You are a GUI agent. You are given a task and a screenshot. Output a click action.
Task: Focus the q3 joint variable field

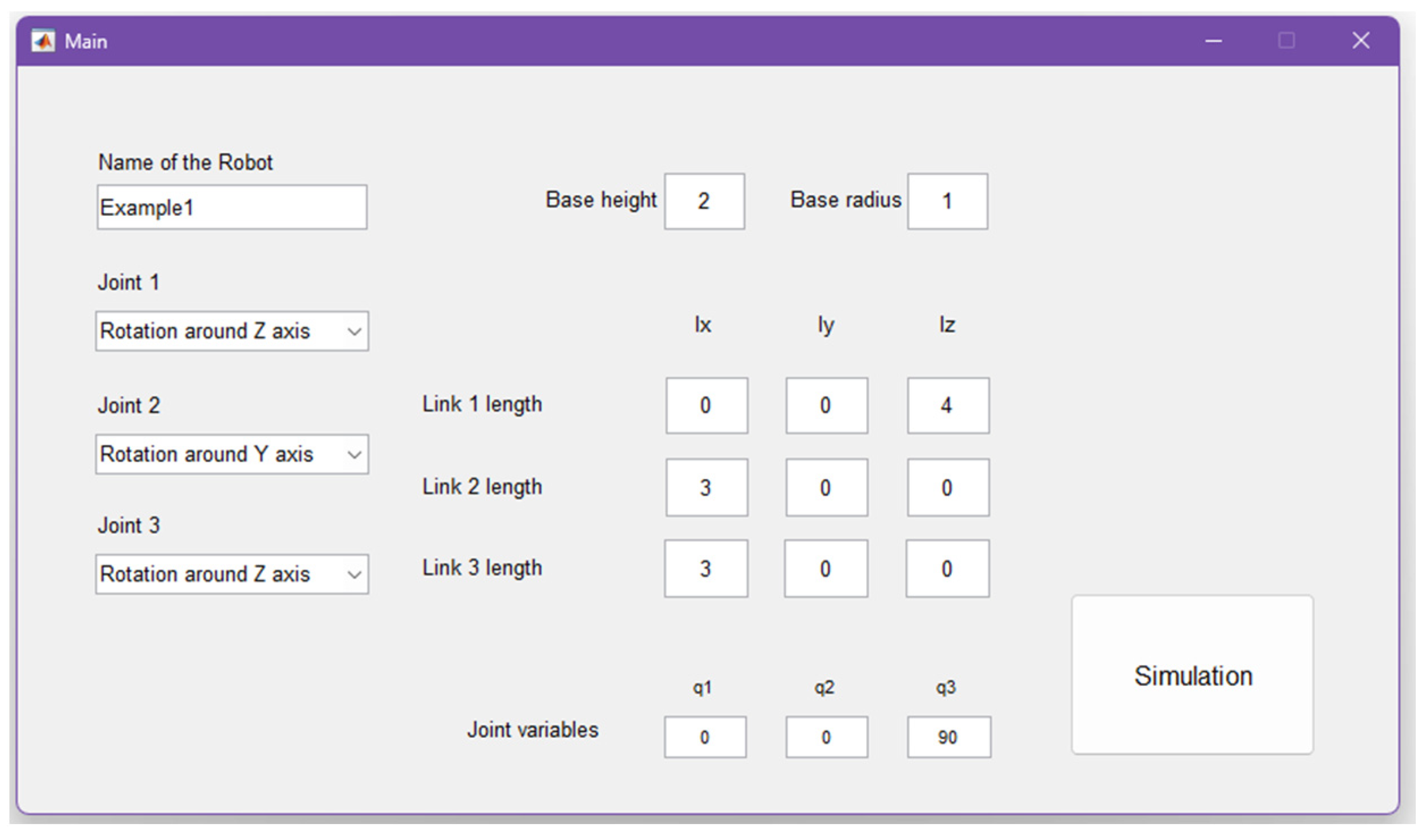coord(949,737)
